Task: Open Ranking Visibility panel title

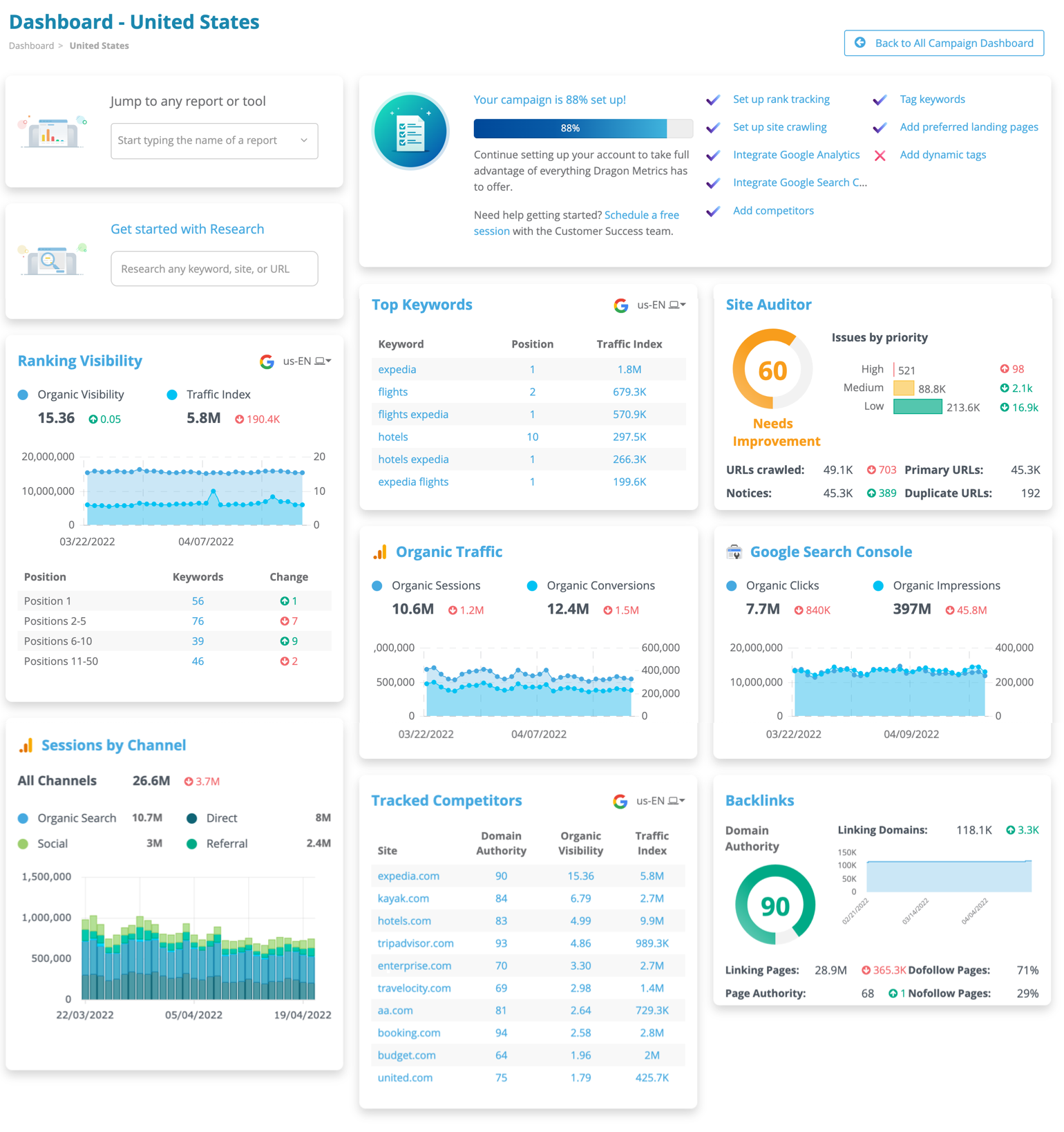Action: point(79,361)
